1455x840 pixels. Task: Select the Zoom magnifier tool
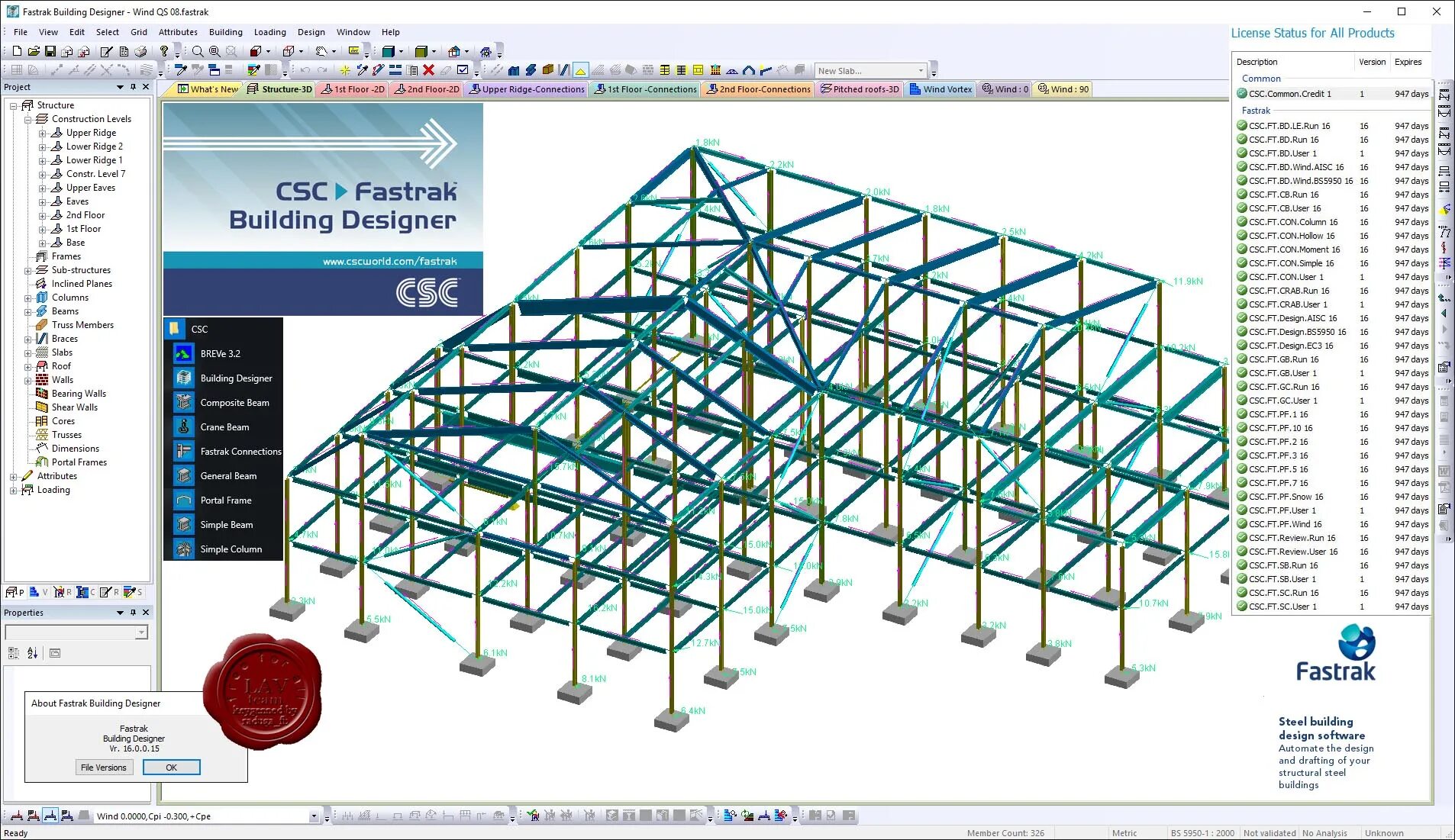point(198,51)
